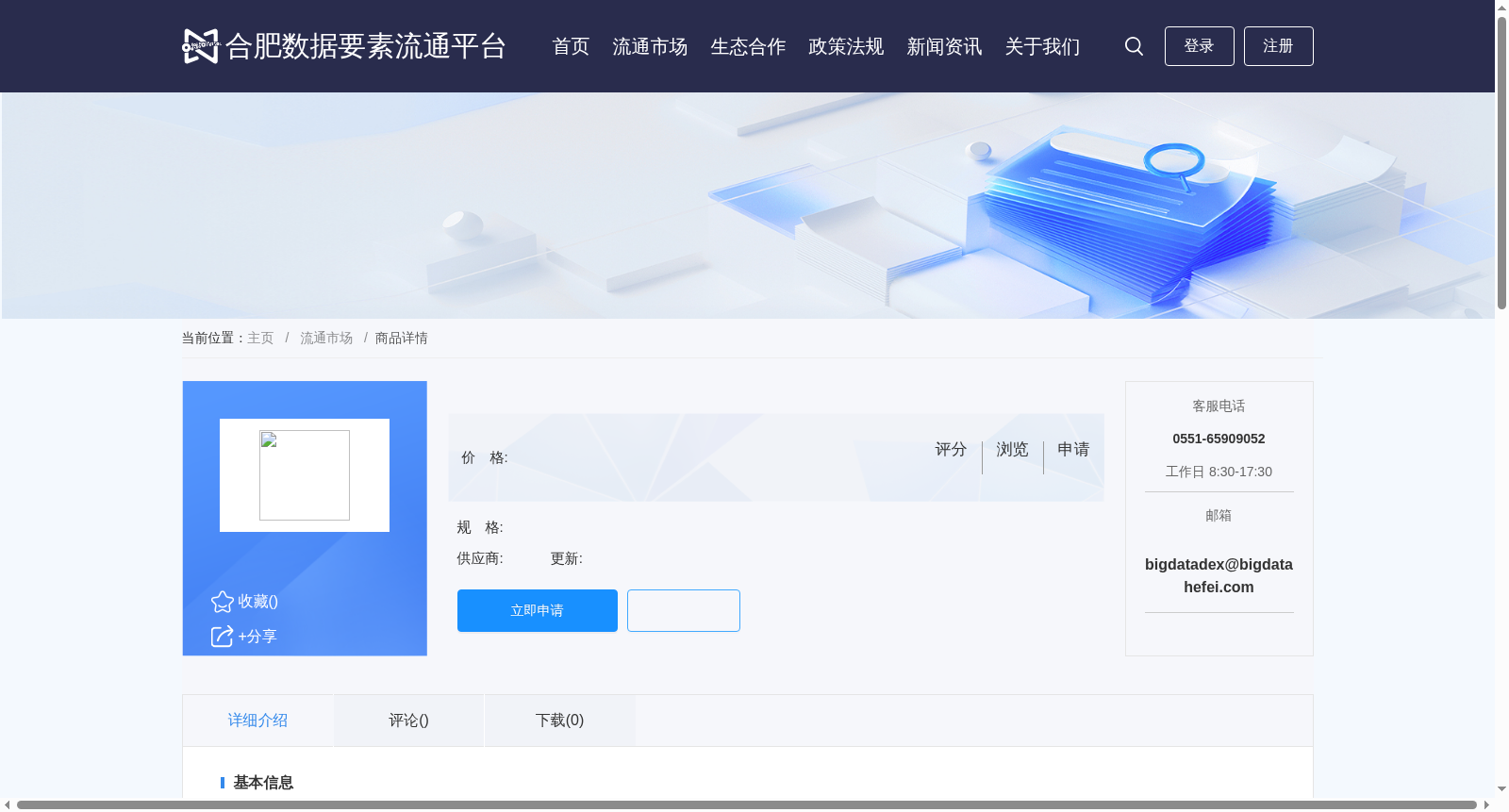1509x812 pixels.
Task: Click the platform logo icon
Action: click(x=200, y=46)
